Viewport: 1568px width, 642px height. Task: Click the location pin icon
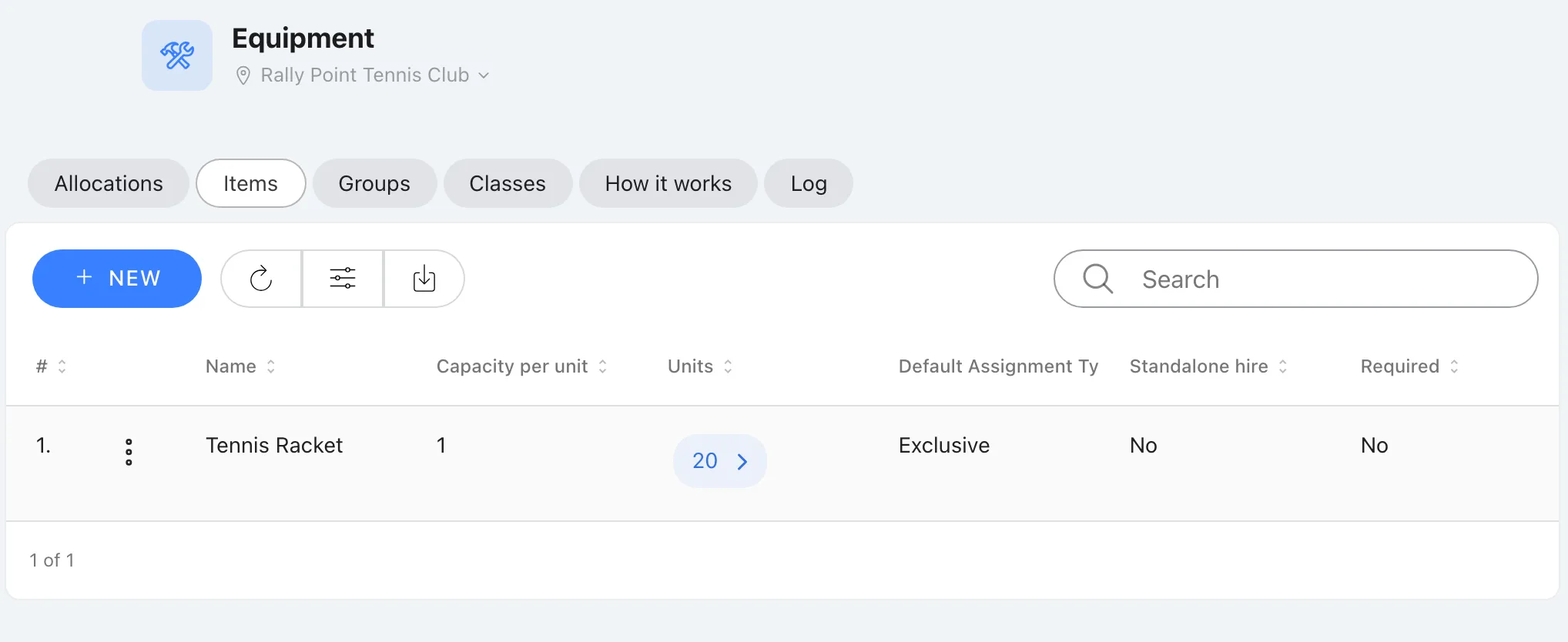[x=243, y=75]
